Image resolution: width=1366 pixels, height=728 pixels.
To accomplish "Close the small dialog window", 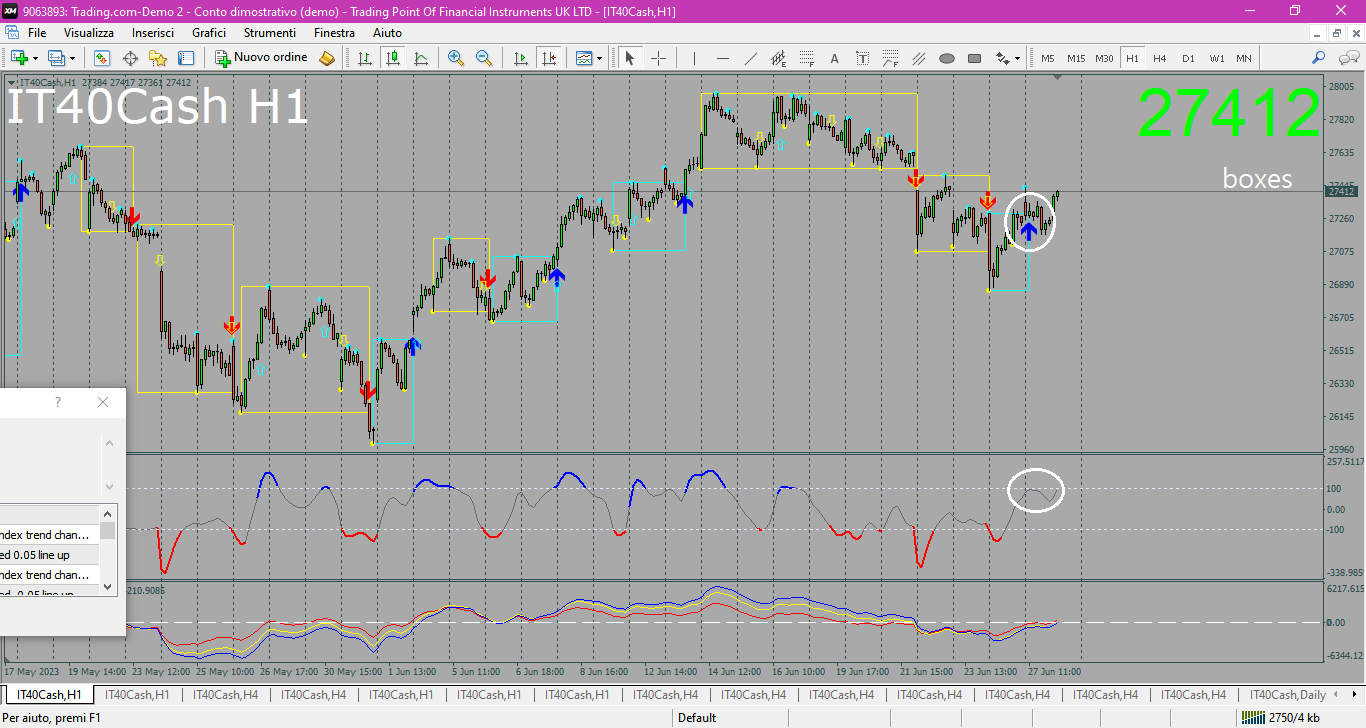I will pos(102,402).
